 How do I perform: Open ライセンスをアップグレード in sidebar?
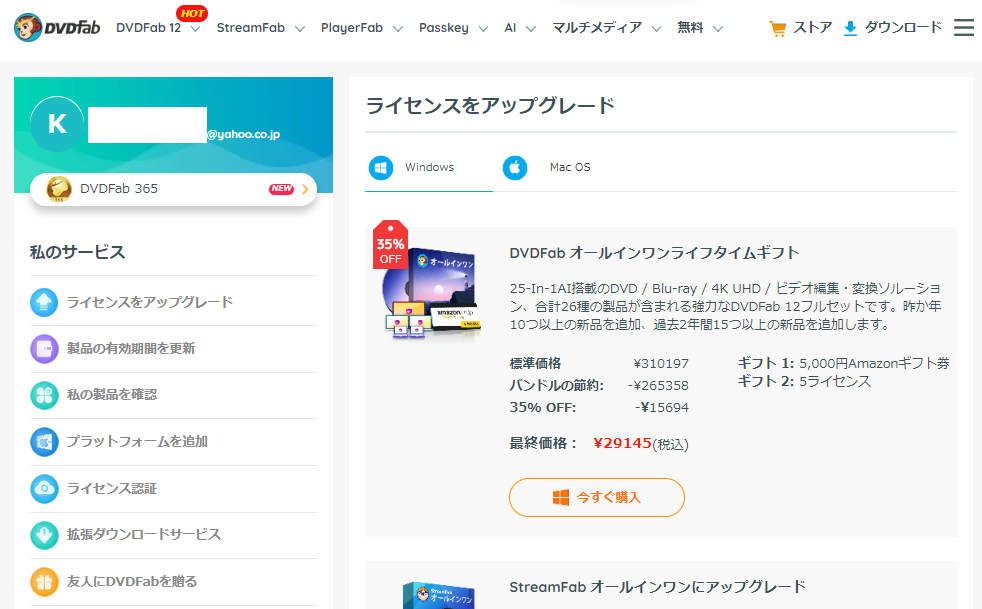coord(150,302)
